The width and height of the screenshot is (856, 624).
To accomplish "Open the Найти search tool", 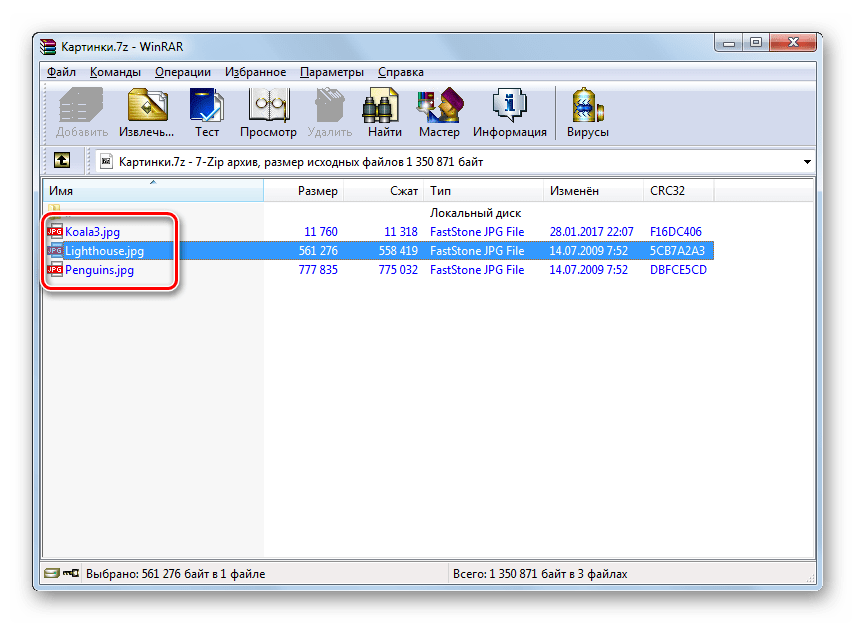I will 384,112.
